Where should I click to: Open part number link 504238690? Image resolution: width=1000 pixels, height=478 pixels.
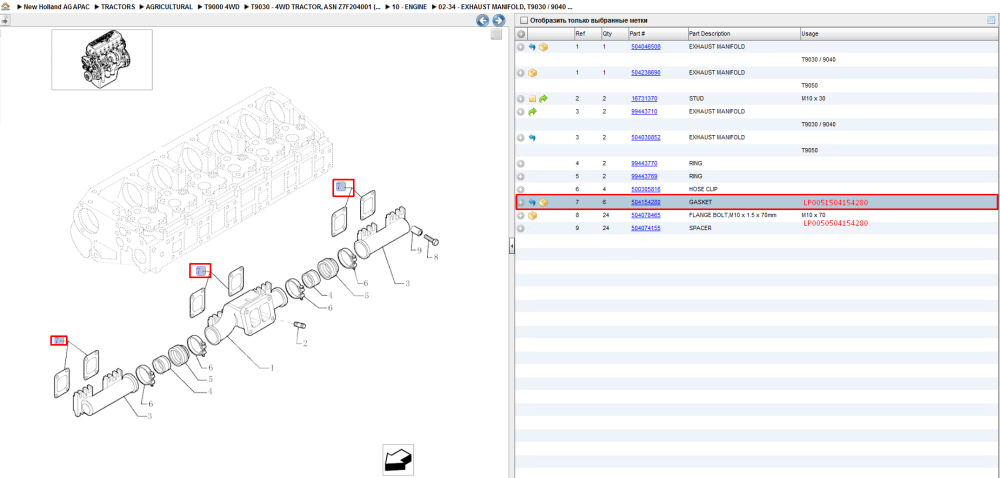645,73
